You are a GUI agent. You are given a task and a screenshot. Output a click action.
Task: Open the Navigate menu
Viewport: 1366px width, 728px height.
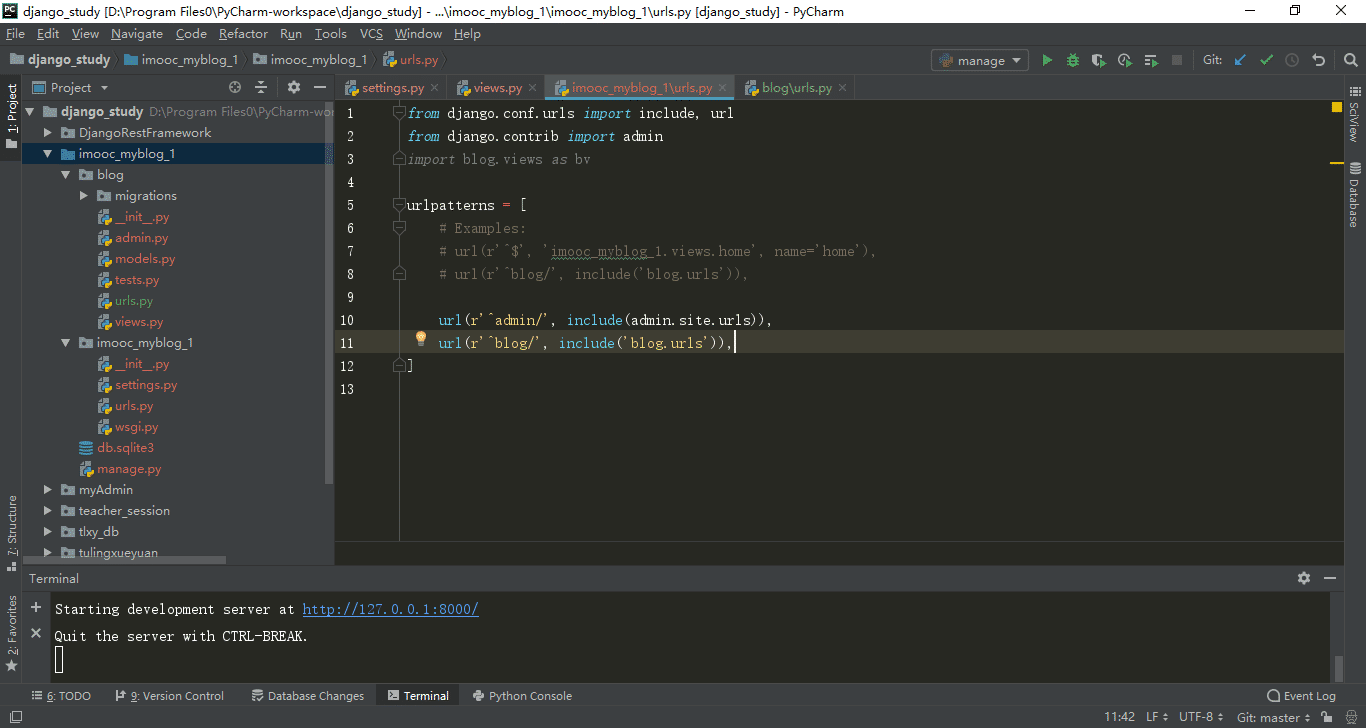tap(136, 33)
